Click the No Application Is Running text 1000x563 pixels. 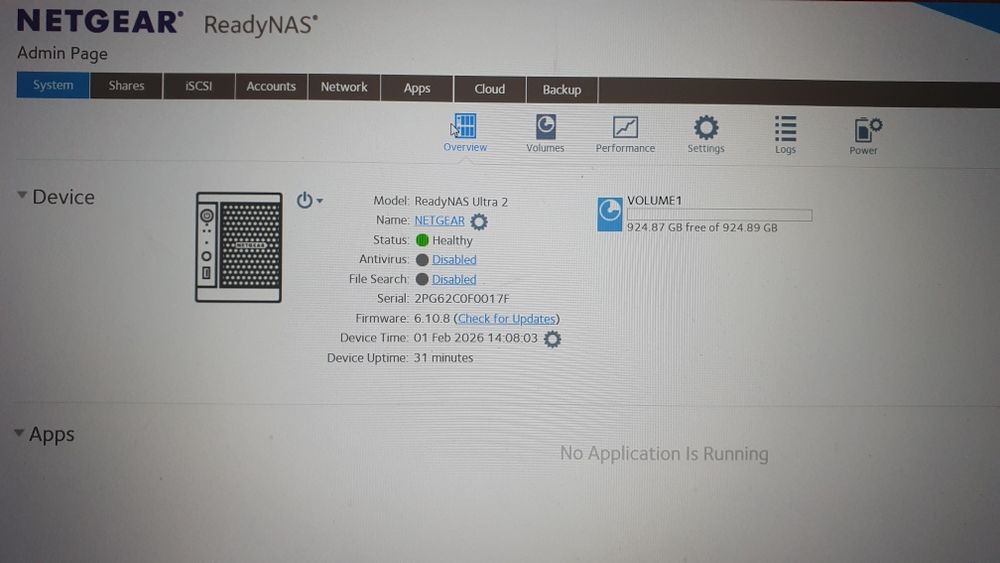tap(664, 453)
